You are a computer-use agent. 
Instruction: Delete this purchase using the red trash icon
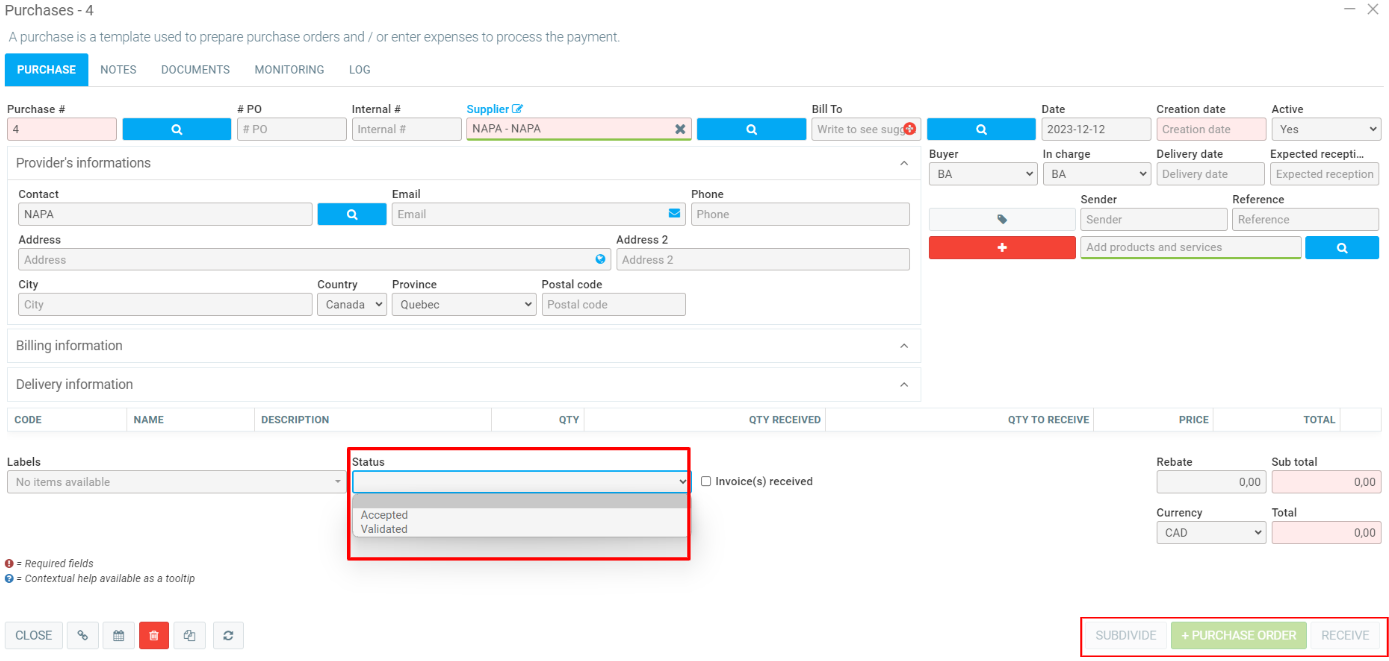[154, 635]
